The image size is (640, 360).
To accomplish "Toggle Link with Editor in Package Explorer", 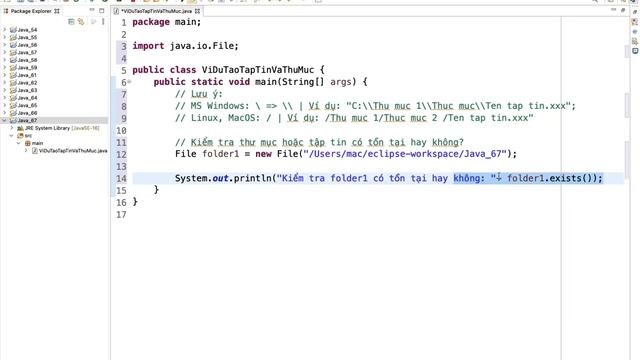I will click(81, 22).
